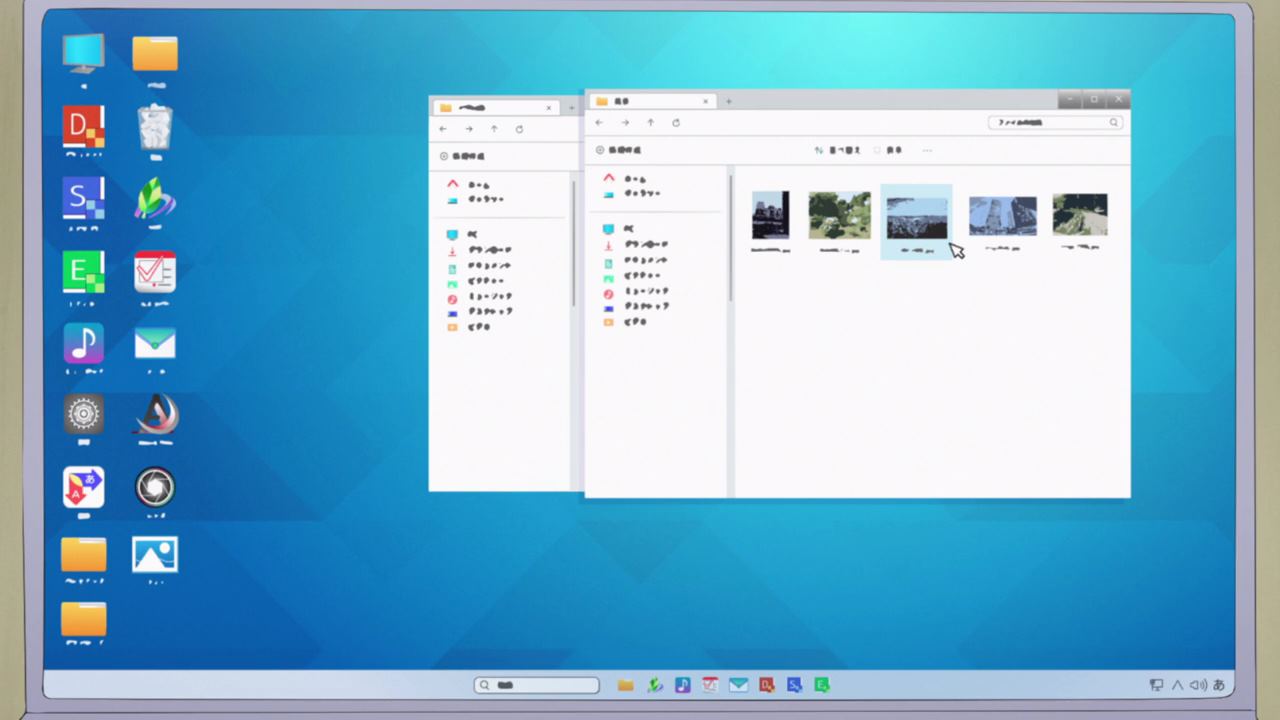Image resolution: width=1280 pixels, height=720 pixels.
Task: Click forward arrow in rear explorer window
Action: pyautogui.click(x=469, y=129)
